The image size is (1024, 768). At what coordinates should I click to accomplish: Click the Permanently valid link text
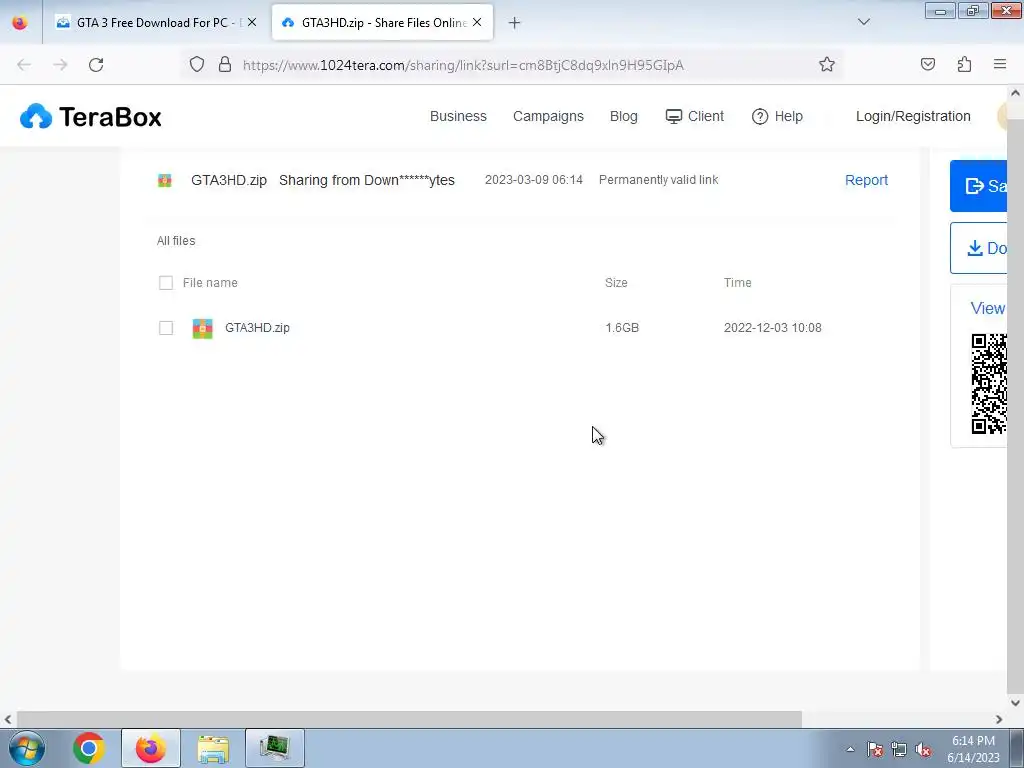(658, 180)
